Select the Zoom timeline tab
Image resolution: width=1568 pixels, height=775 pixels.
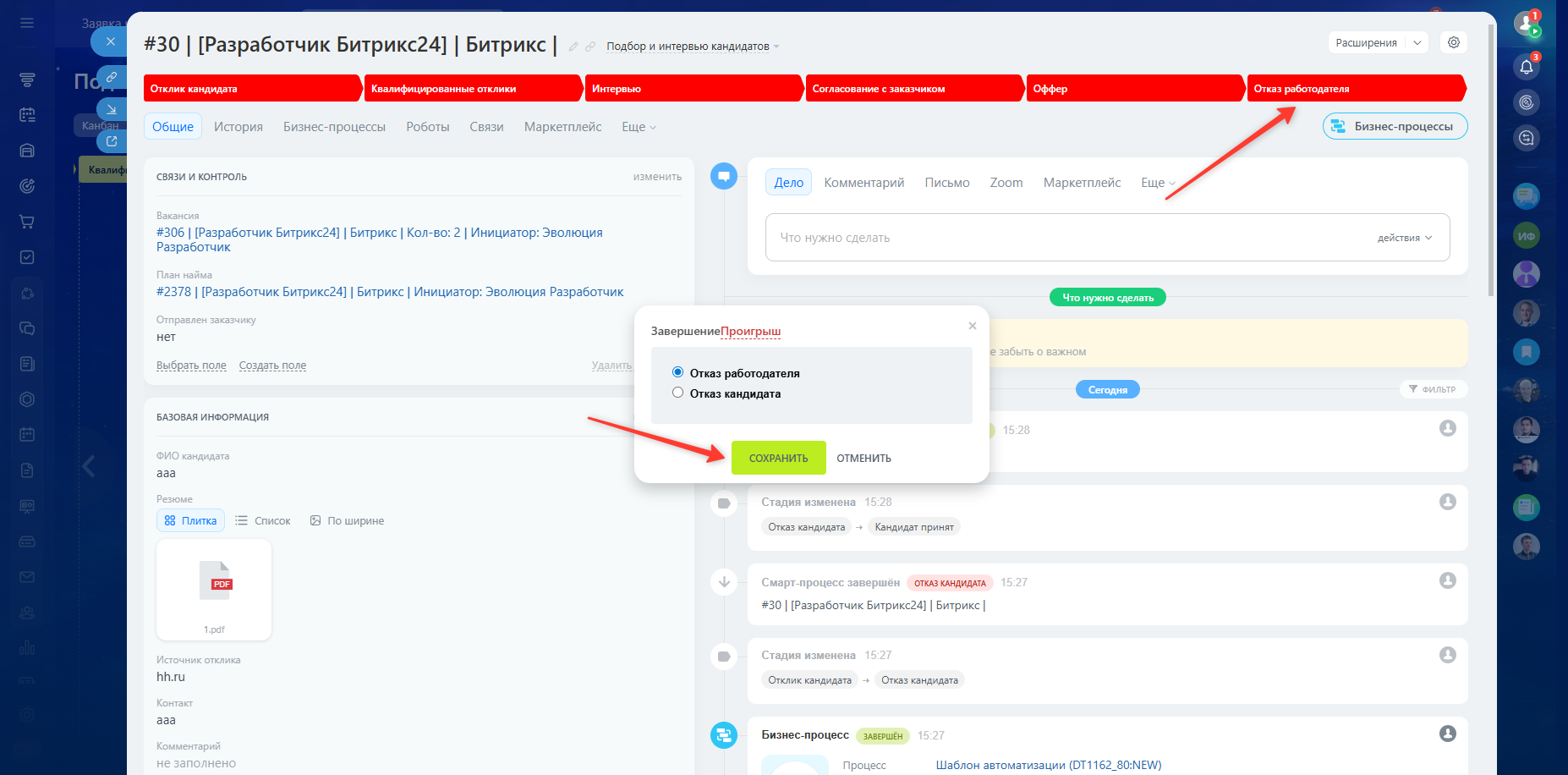point(1006,183)
